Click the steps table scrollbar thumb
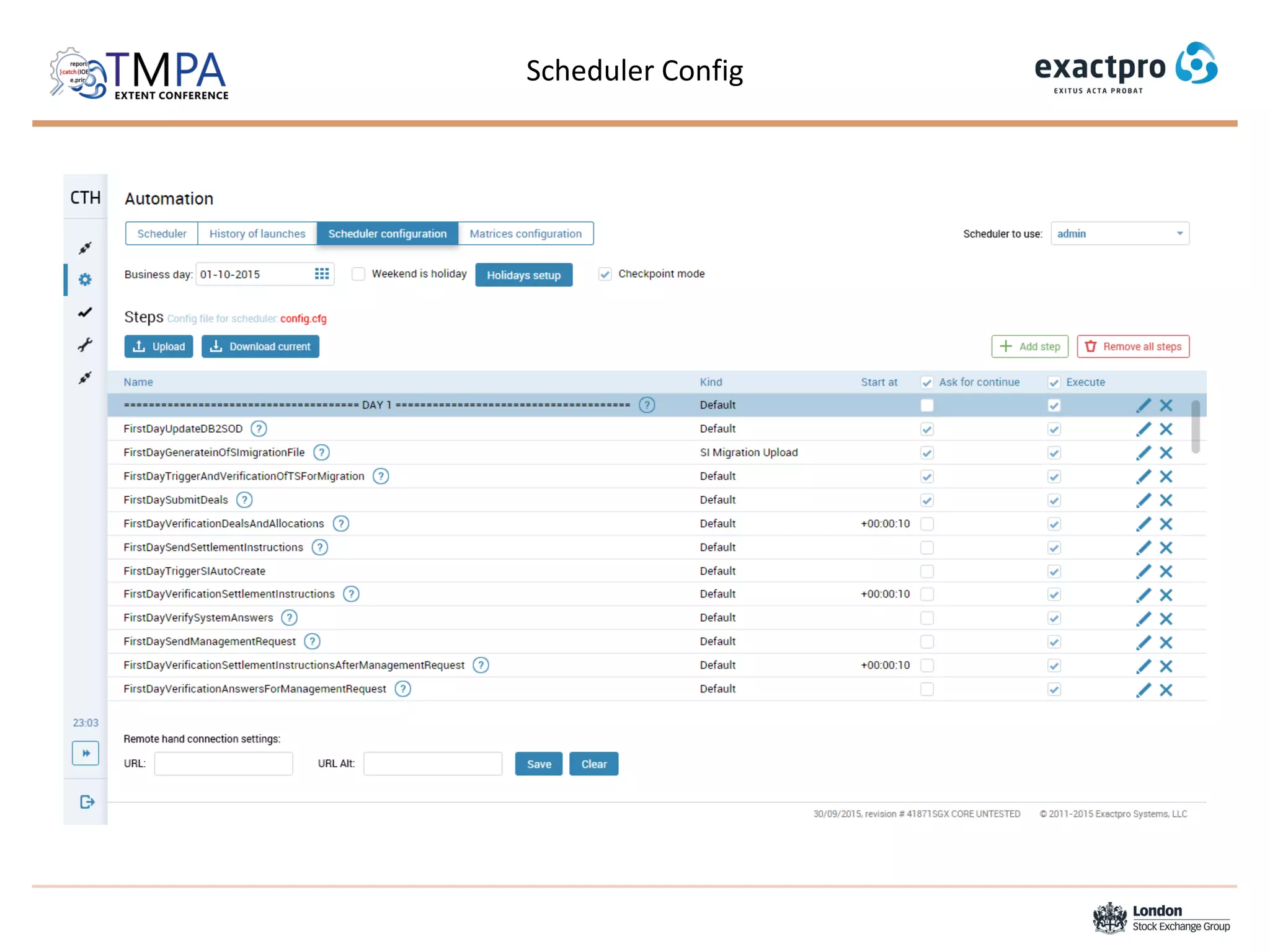The height and width of the screenshot is (952, 1270). click(1196, 427)
